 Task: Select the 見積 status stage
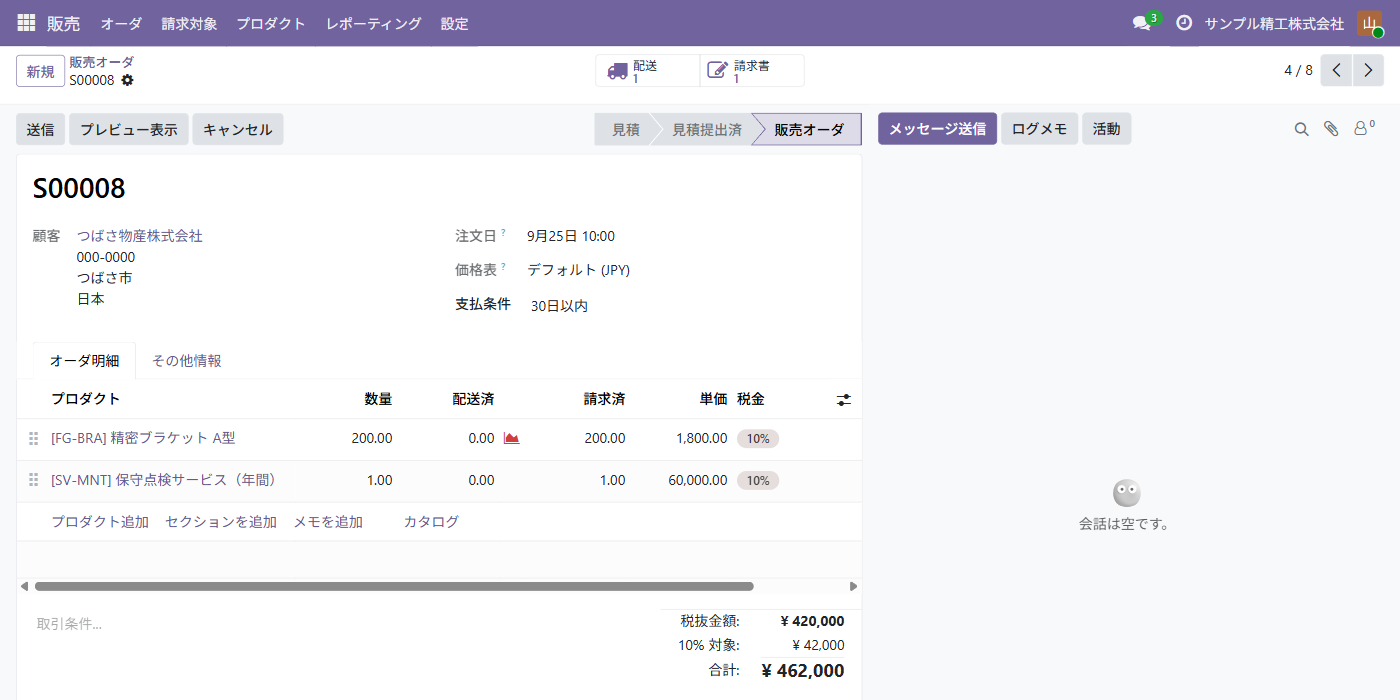(625, 129)
